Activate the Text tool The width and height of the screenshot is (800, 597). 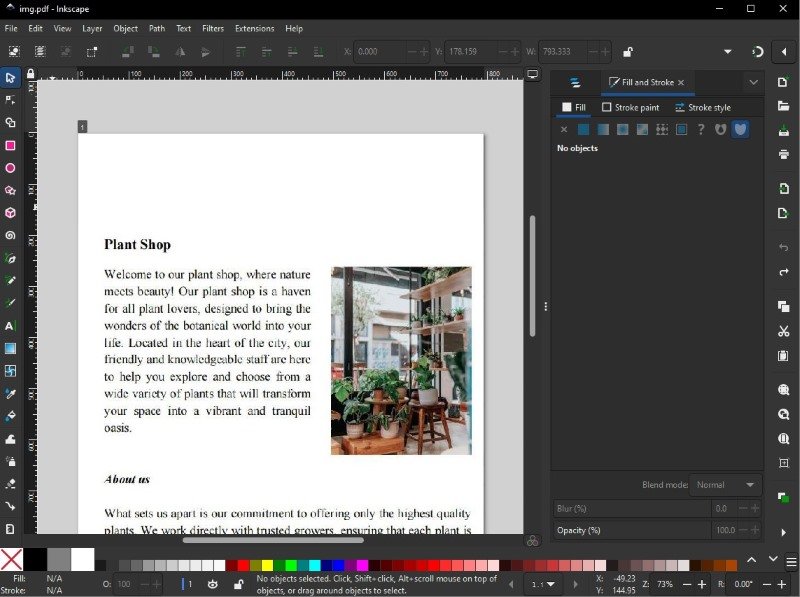click(x=10, y=326)
